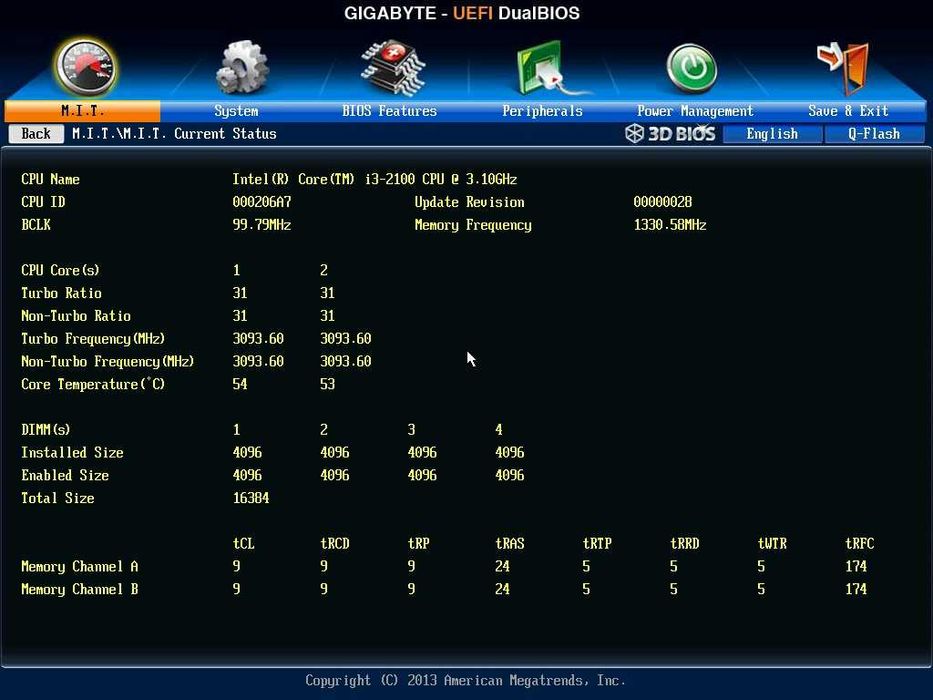Click the tRTP column header

[597, 543]
